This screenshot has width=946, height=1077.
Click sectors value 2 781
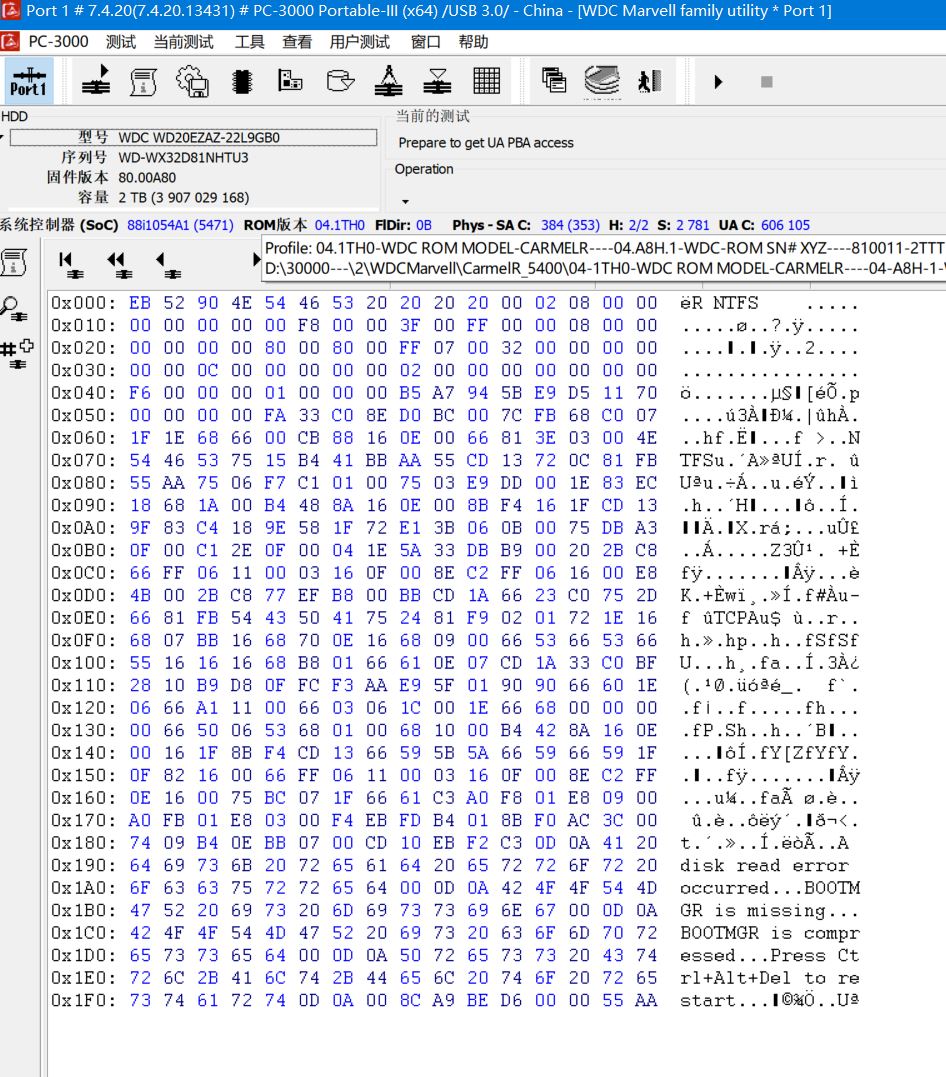pyautogui.click(x=692, y=225)
